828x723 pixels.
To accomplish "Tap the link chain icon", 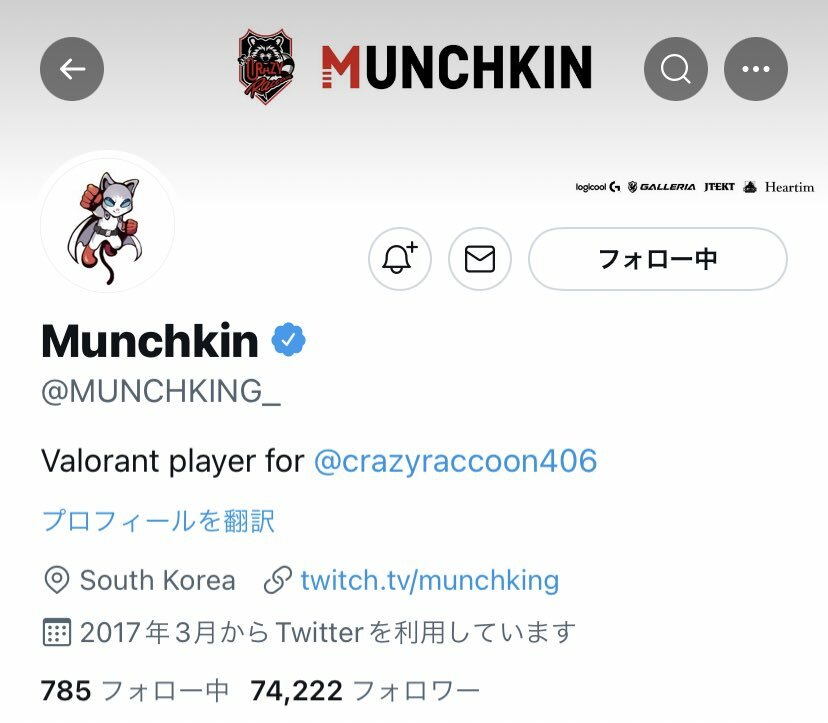I will 277,580.
